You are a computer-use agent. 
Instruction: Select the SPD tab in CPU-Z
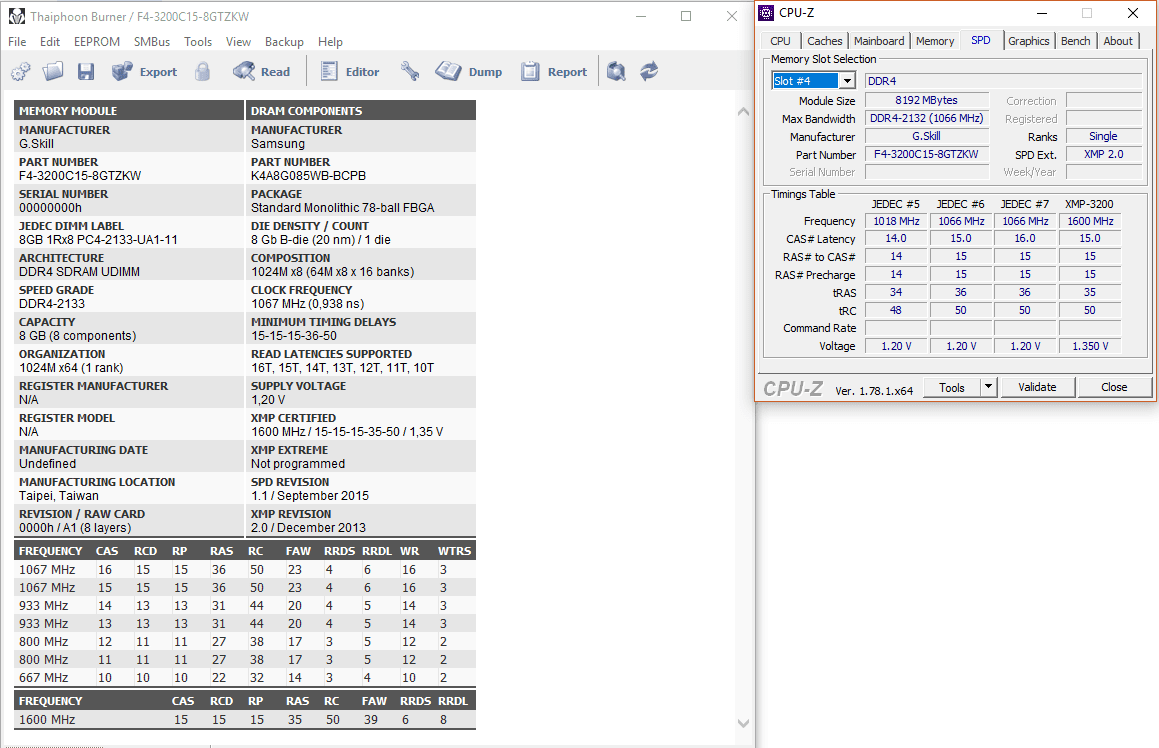(x=981, y=40)
